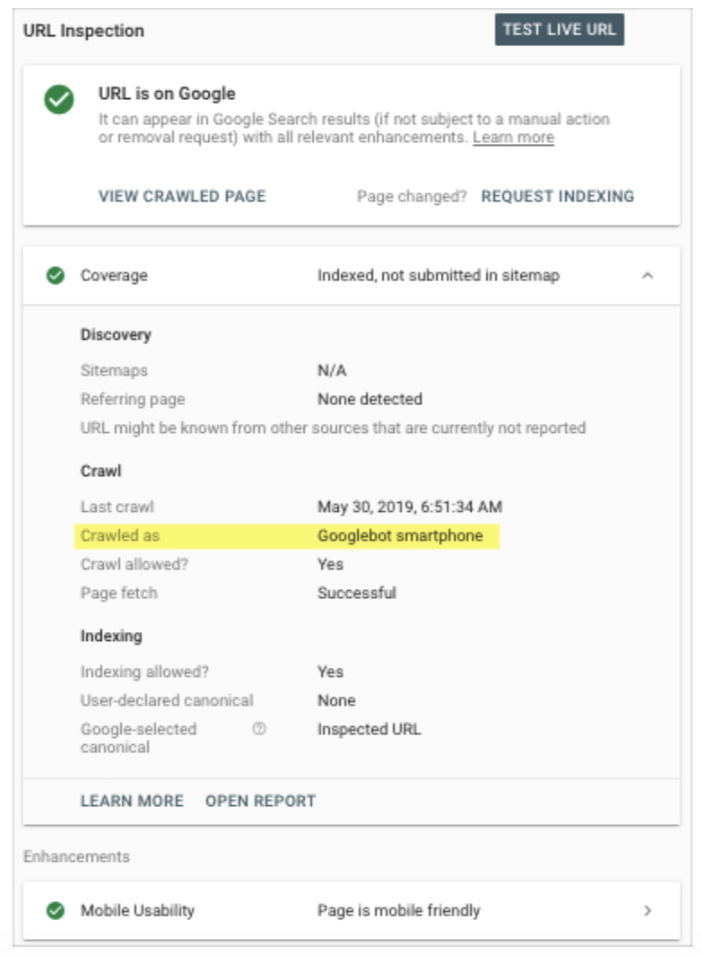The image size is (702, 956).
Task: Select the 'Page changed?' text
Action: click(x=412, y=196)
